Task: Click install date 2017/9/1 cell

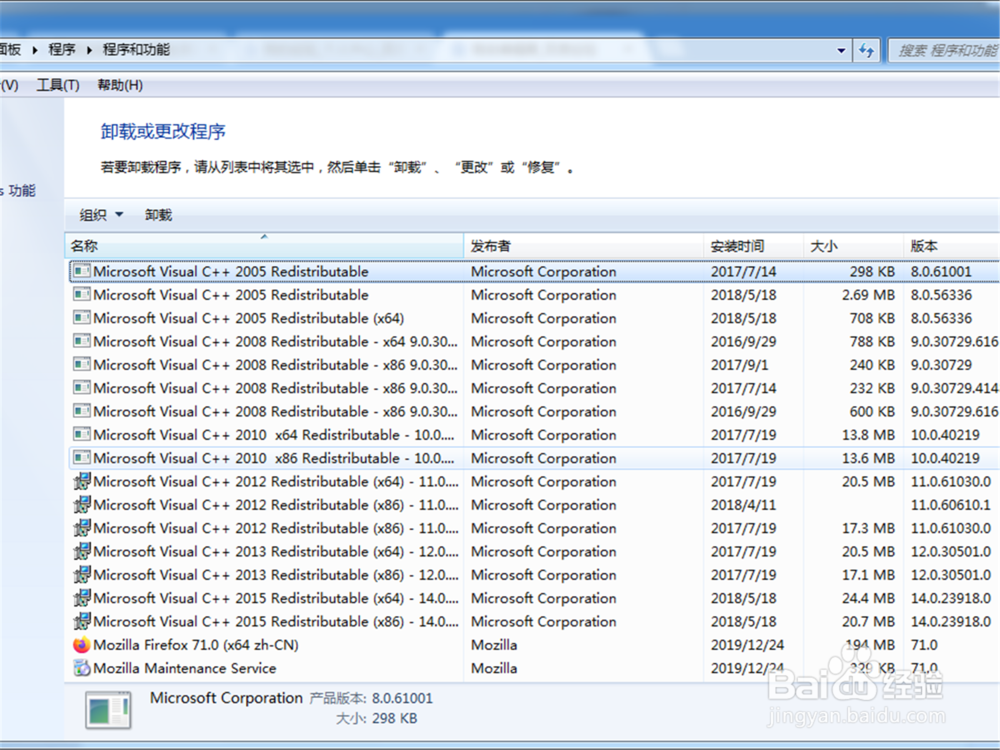Action: coord(740,365)
